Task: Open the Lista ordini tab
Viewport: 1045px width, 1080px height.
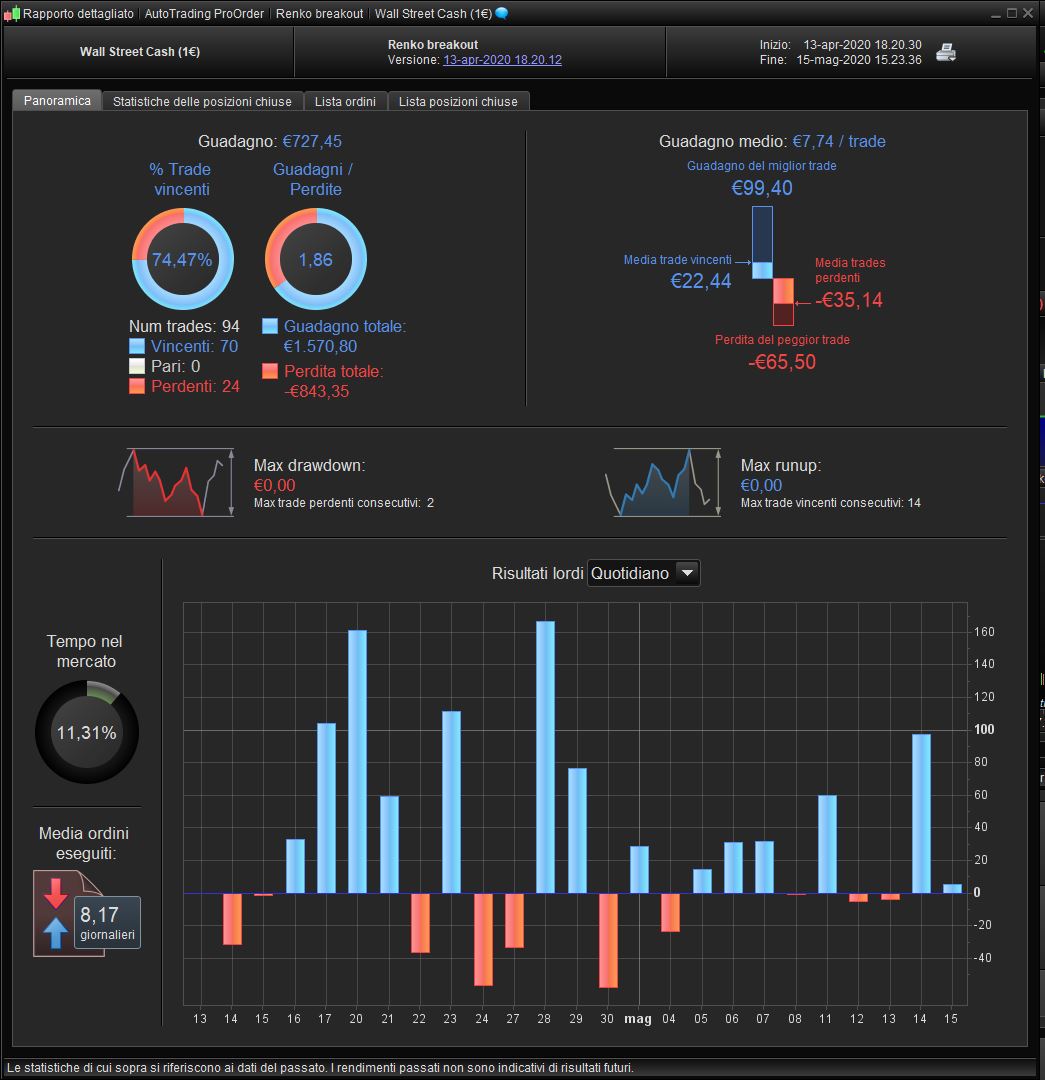Action: tap(345, 101)
